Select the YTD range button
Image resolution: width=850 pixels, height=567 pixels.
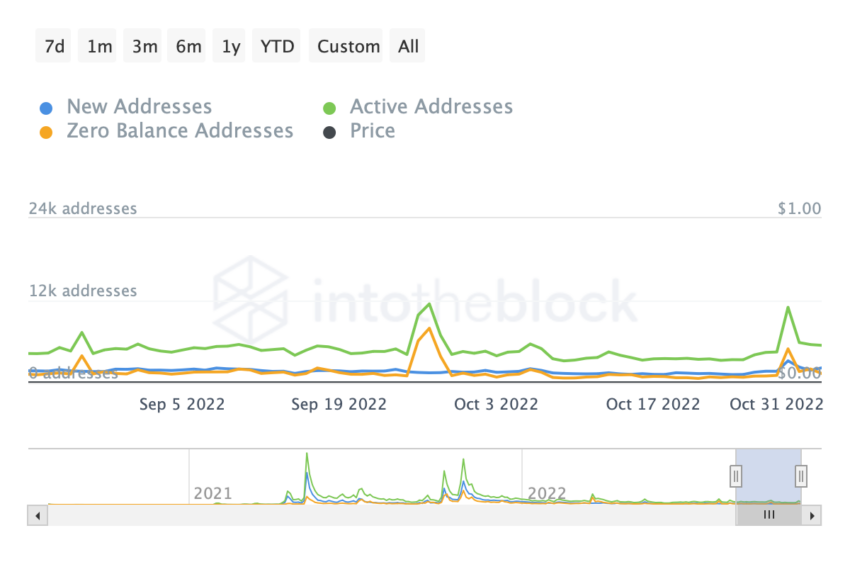point(277,46)
